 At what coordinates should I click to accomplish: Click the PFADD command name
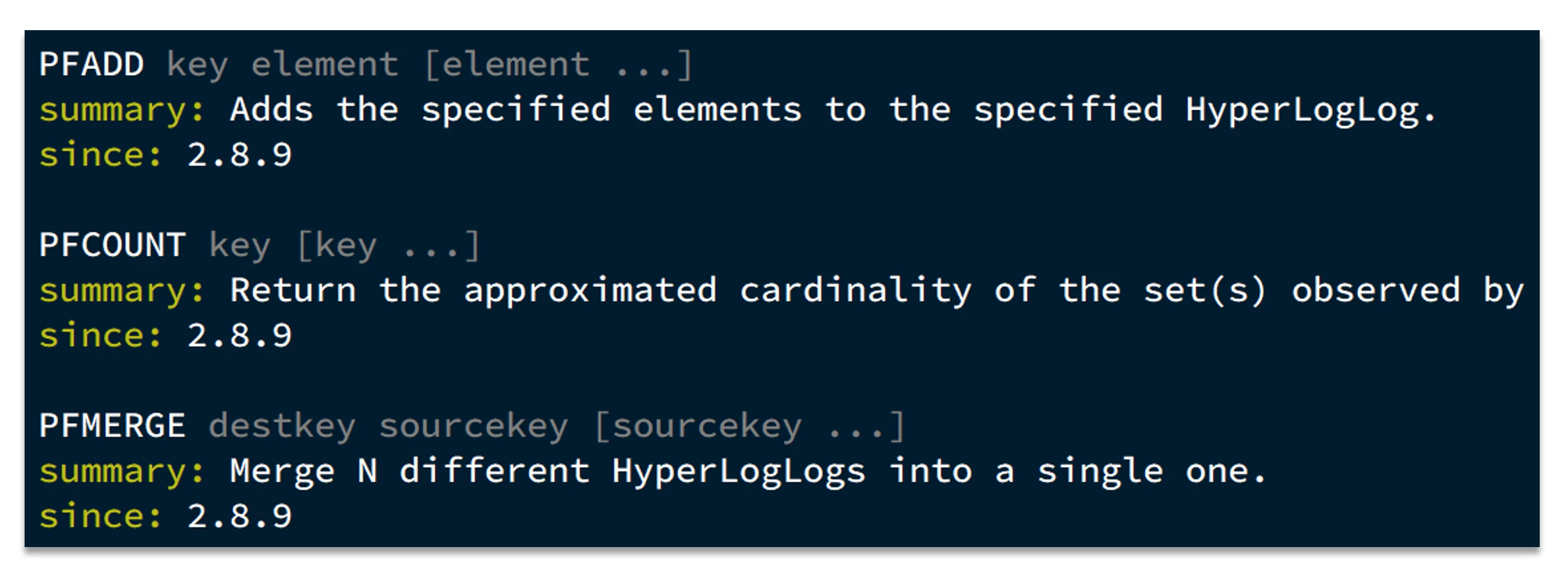92,64
